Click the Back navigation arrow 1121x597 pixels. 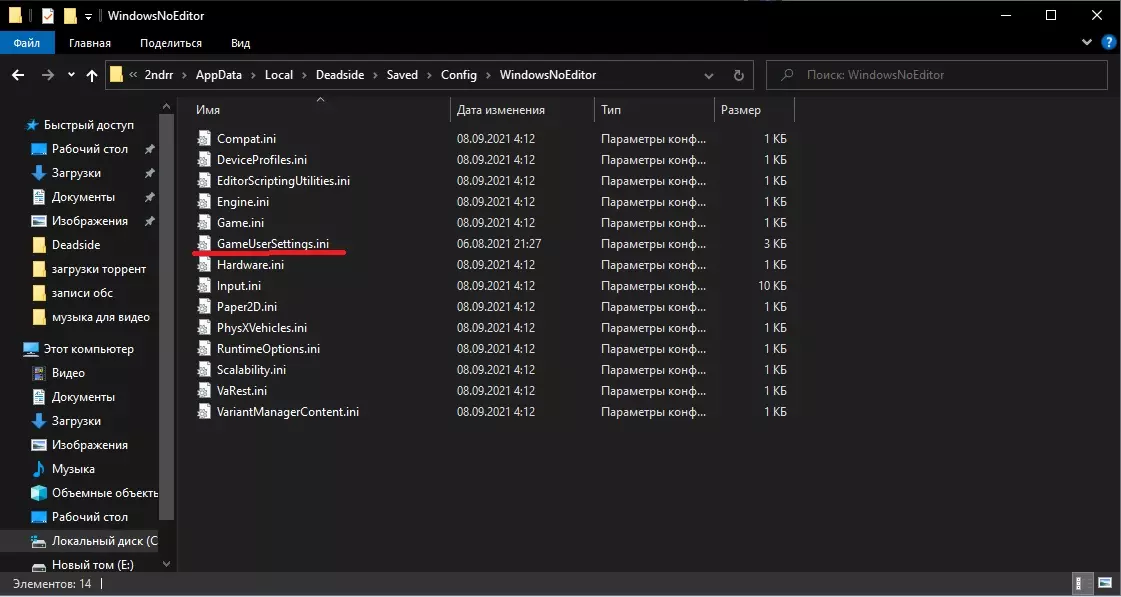click(18, 75)
